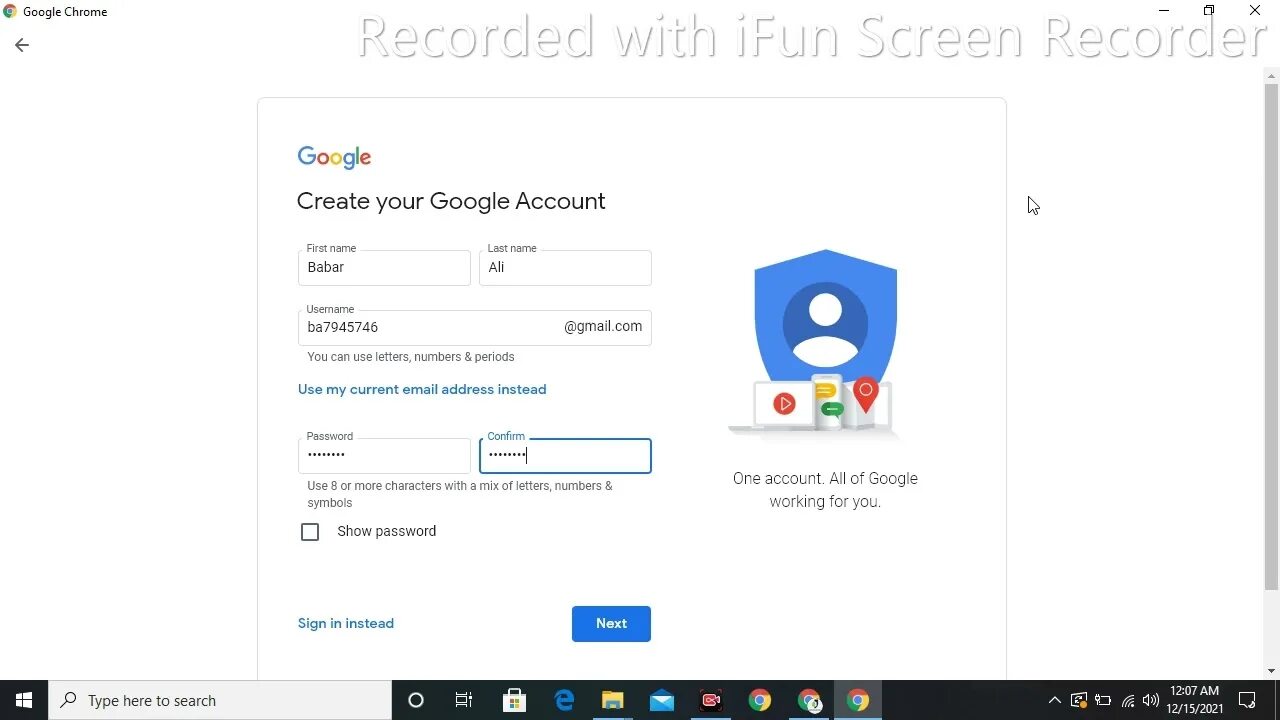Open the notification action center
The width and height of the screenshot is (1280, 720).
(1247, 700)
